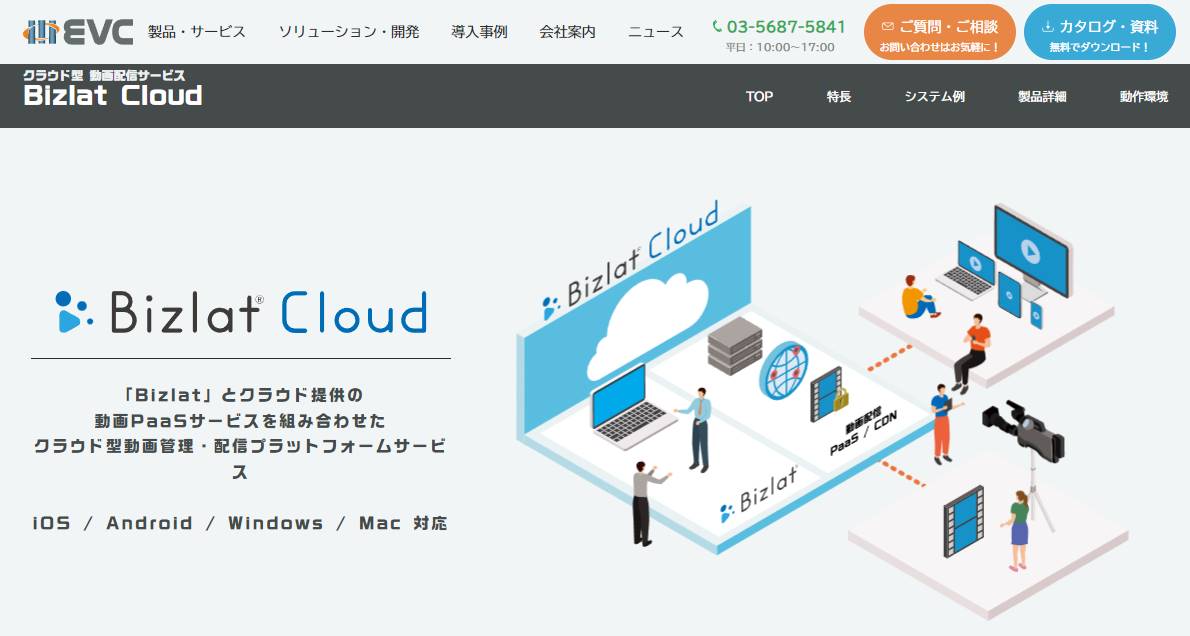The height and width of the screenshot is (636, 1190).
Task: Jump to 特長 section
Action: click(839, 96)
